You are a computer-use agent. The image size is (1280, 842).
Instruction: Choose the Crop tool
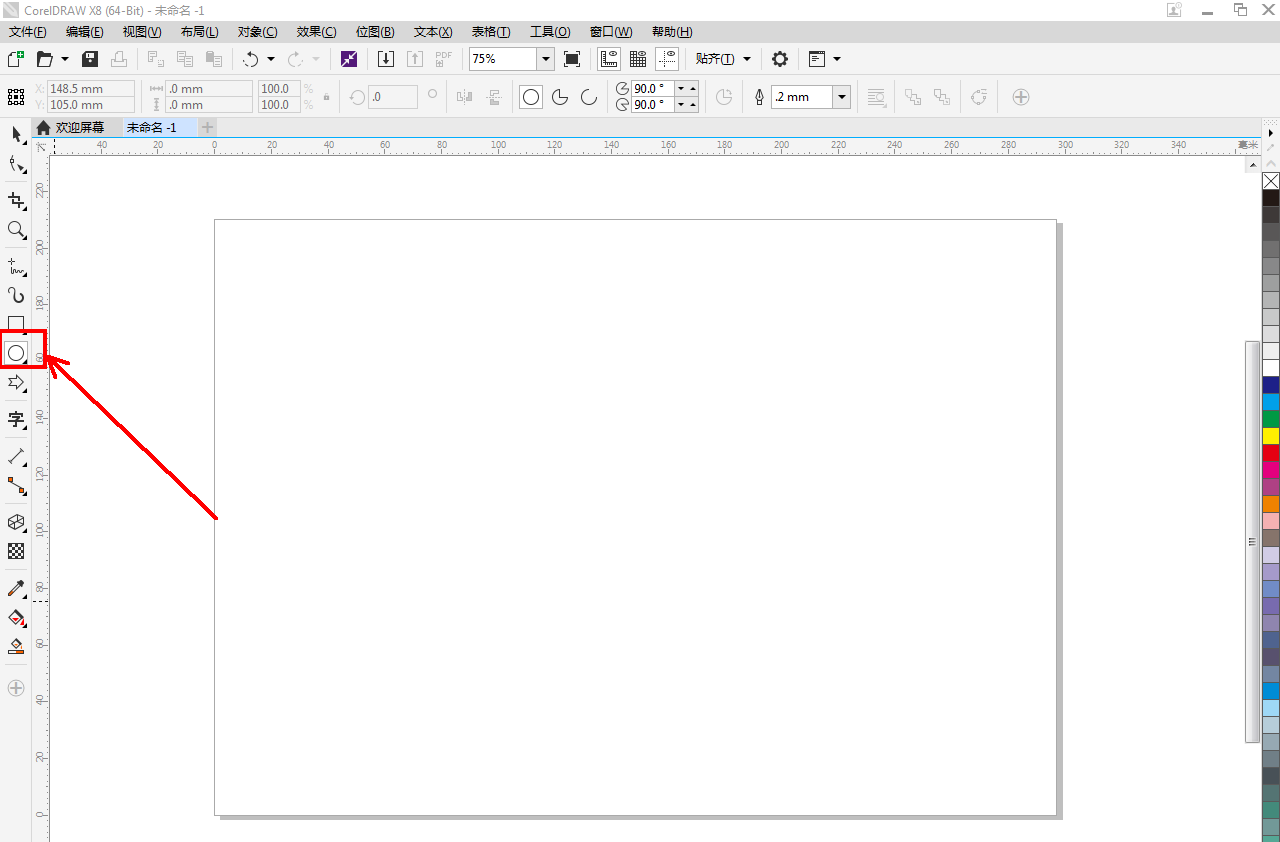(16, 201)
